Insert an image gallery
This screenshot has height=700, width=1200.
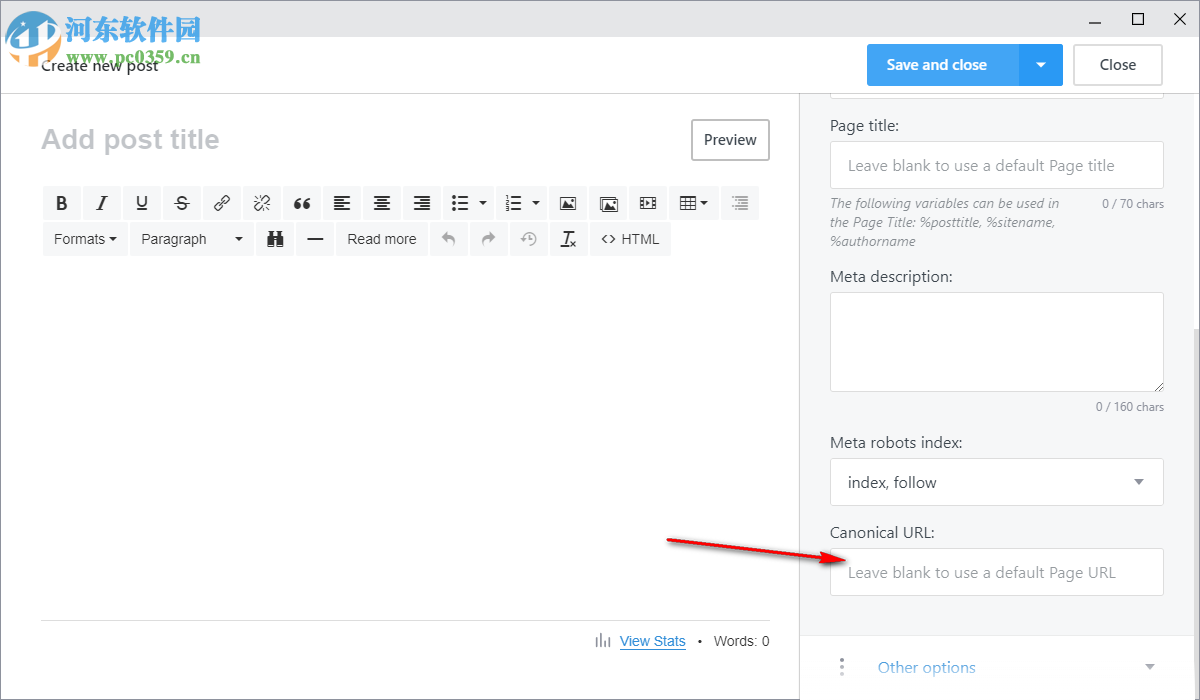tap(608, 203)
